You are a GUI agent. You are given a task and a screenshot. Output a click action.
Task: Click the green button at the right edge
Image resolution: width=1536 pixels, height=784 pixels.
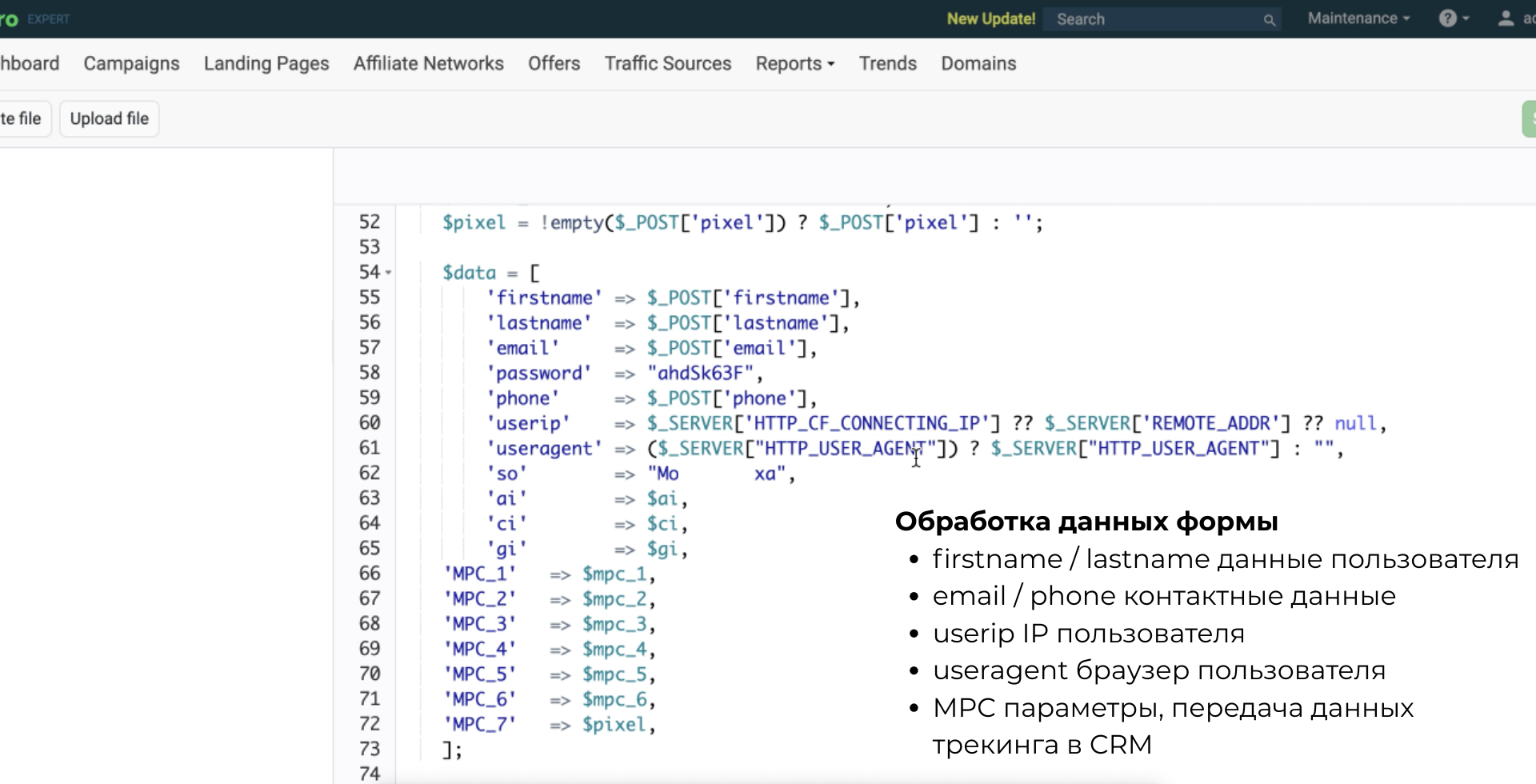(x=1530, y=118)
